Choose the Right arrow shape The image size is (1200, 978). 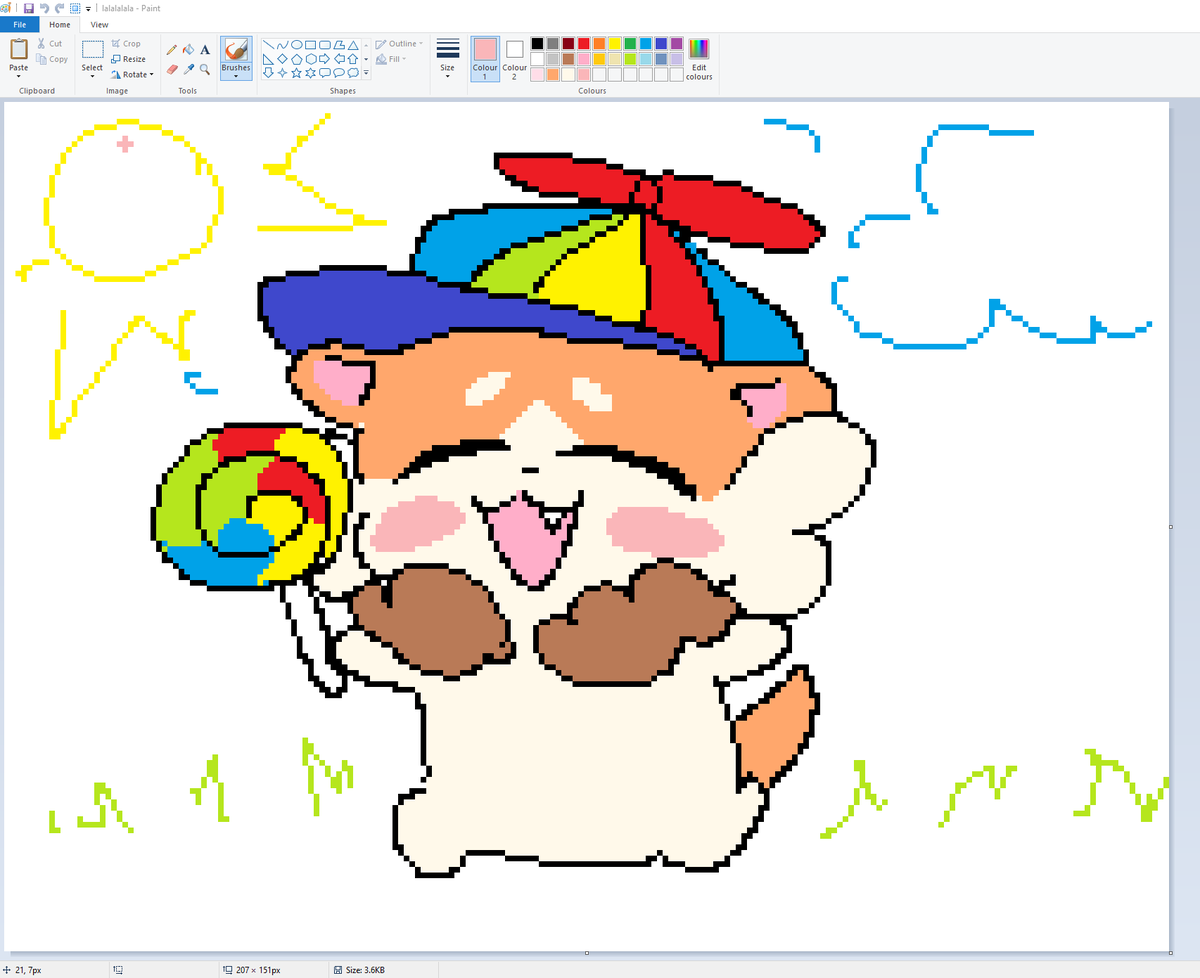pos(324,59)
